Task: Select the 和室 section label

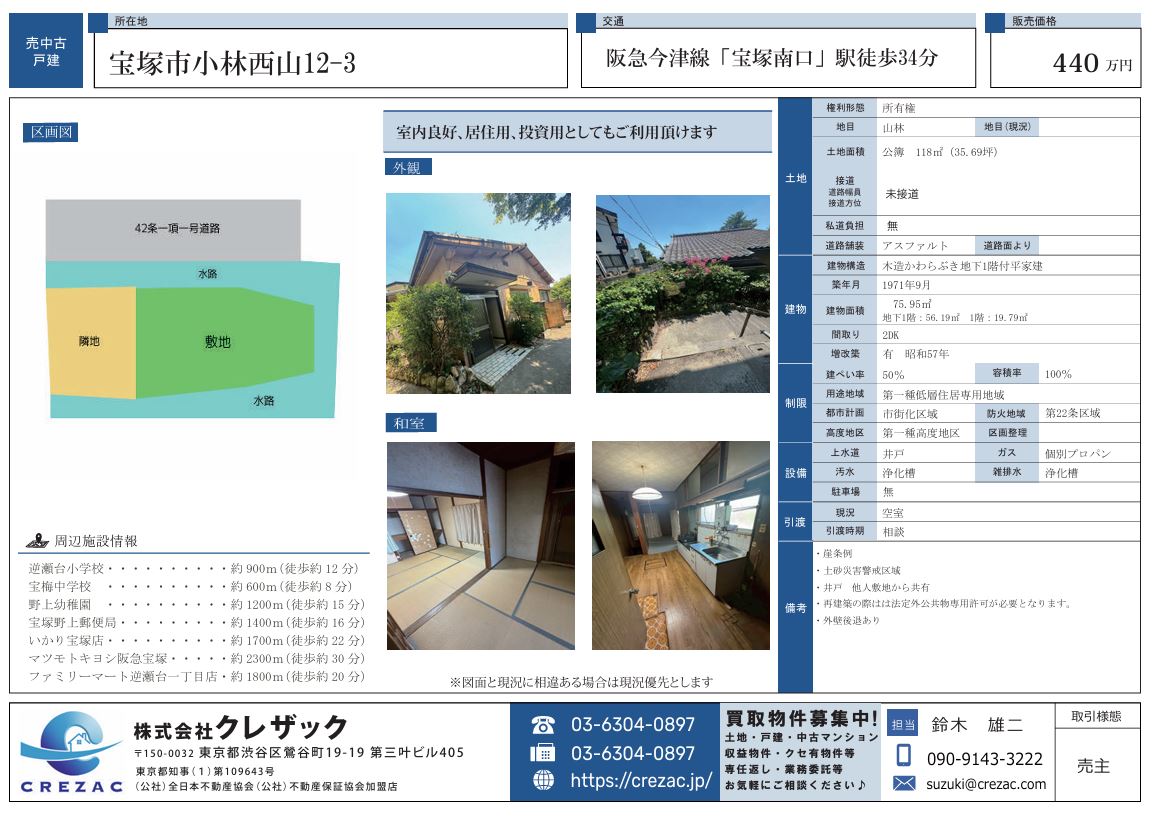Action: click(x=409, y=423)
